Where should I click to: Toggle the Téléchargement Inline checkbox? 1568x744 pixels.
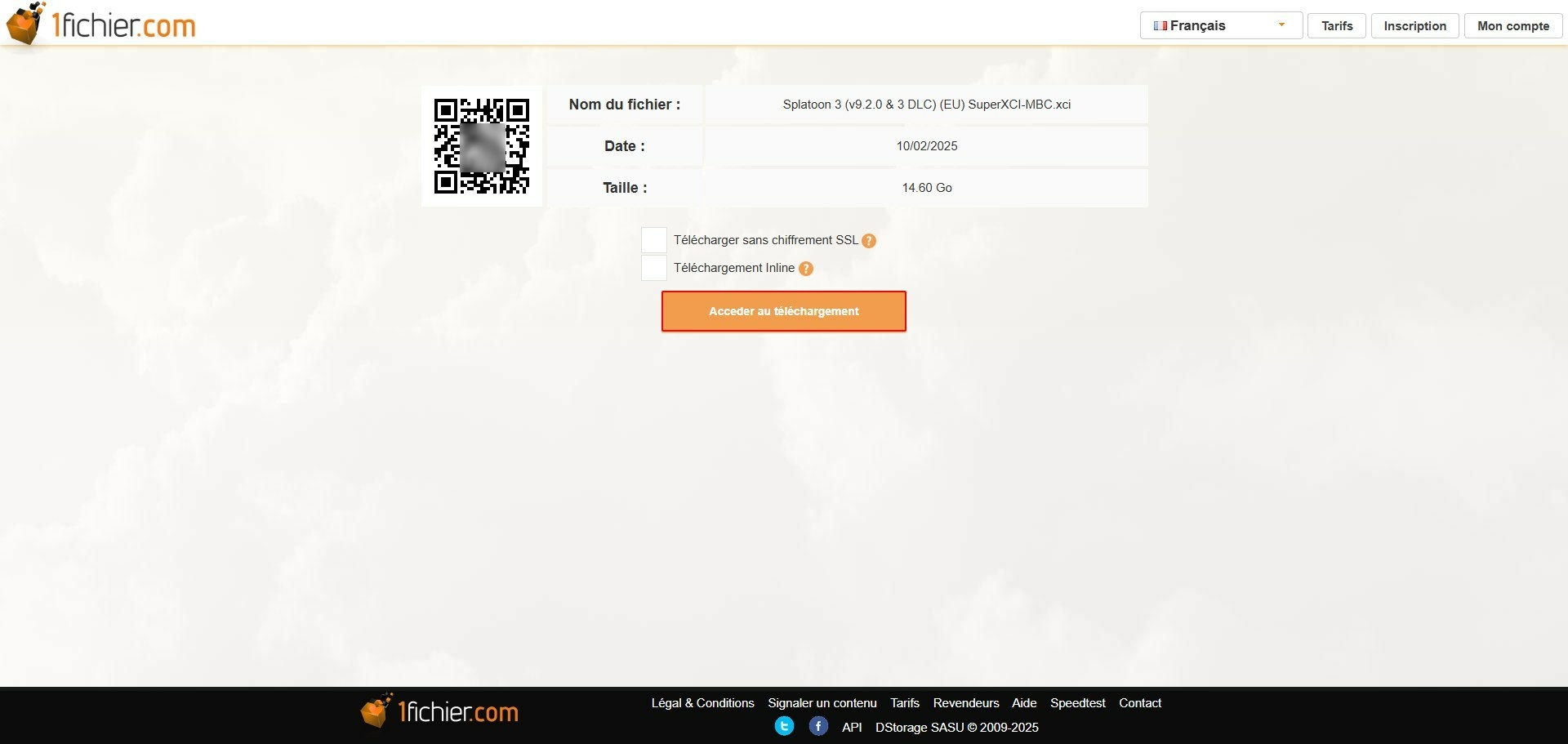(654, 268)
